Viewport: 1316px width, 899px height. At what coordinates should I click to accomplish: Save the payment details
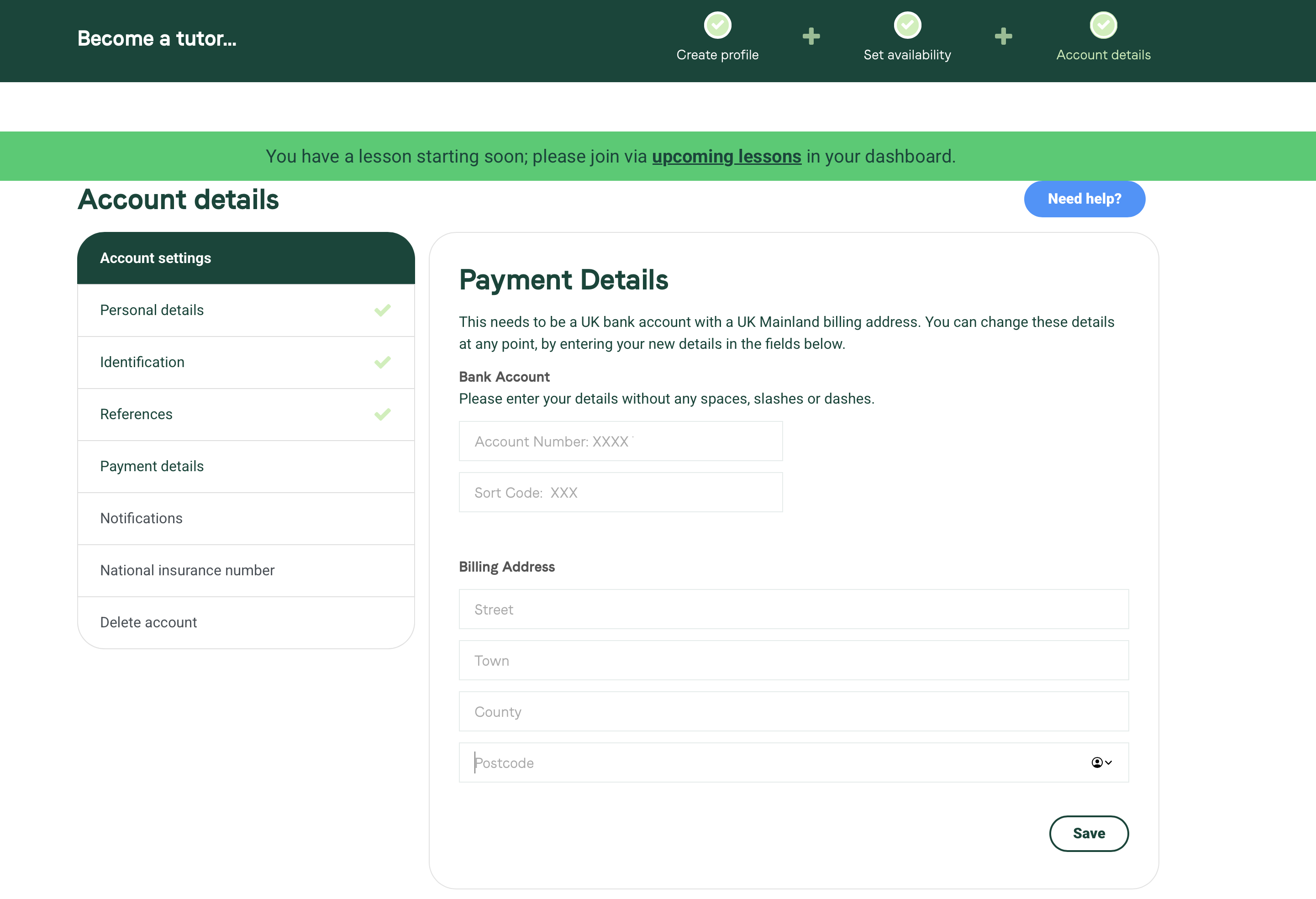click(1088, 833)
